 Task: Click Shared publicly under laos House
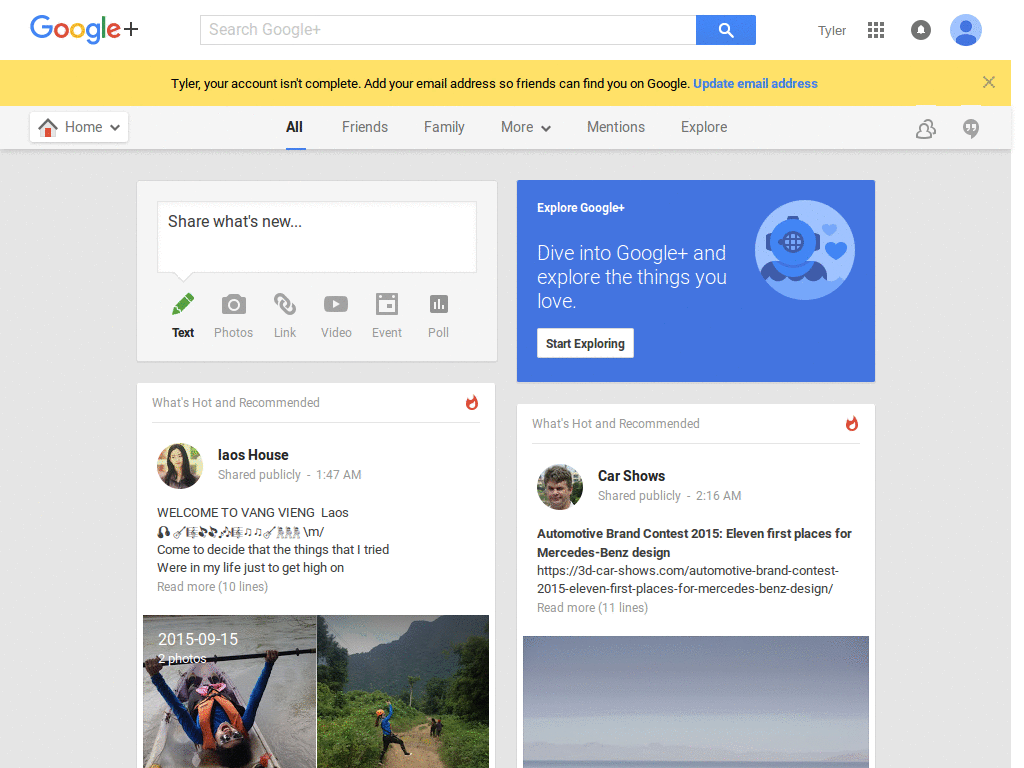pyautogui.click(x=259, y=475)
